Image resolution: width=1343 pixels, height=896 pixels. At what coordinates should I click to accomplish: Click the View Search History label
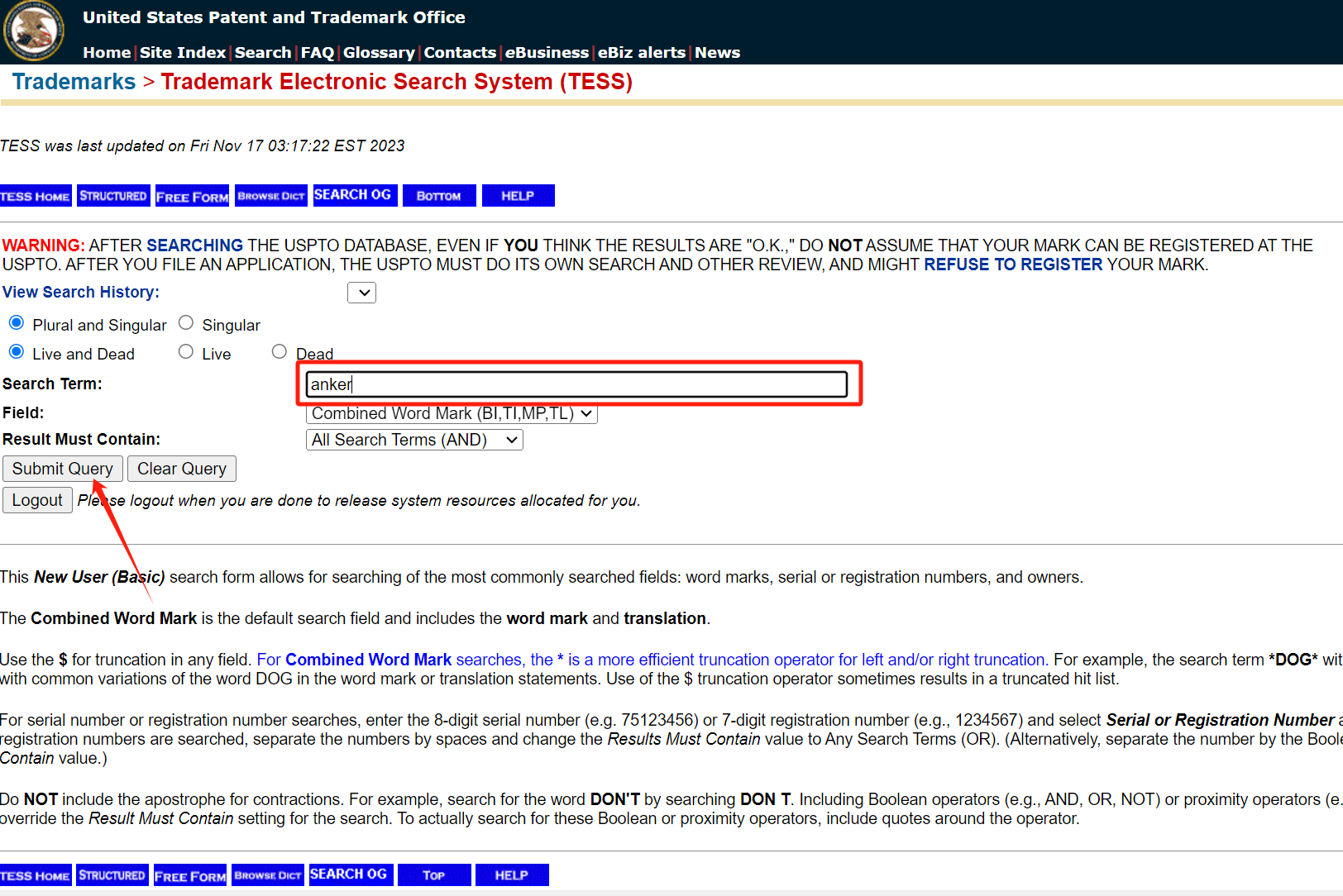click(81, 292)
